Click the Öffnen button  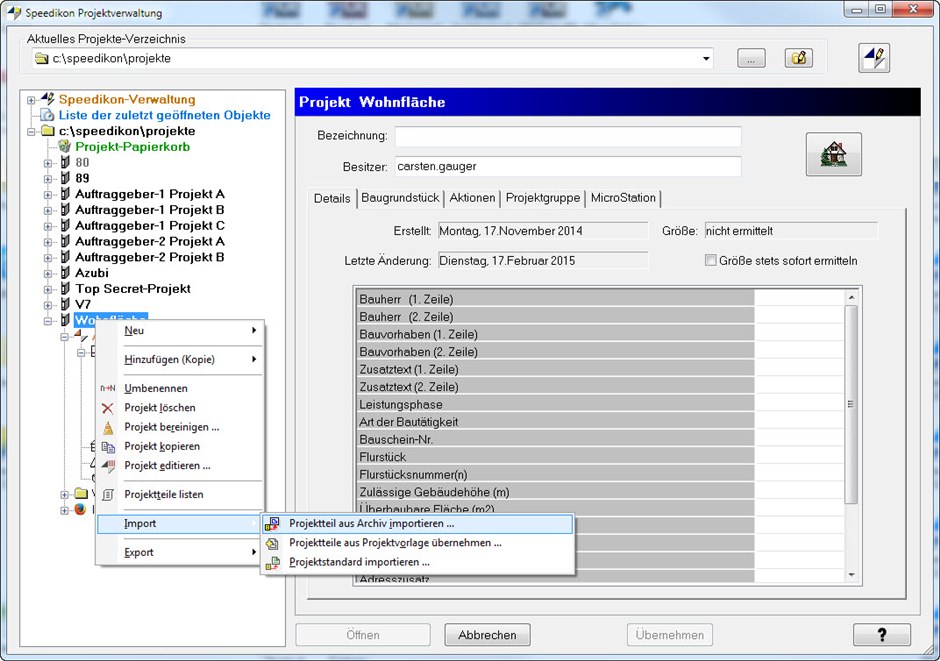click(x=363, y=635)
